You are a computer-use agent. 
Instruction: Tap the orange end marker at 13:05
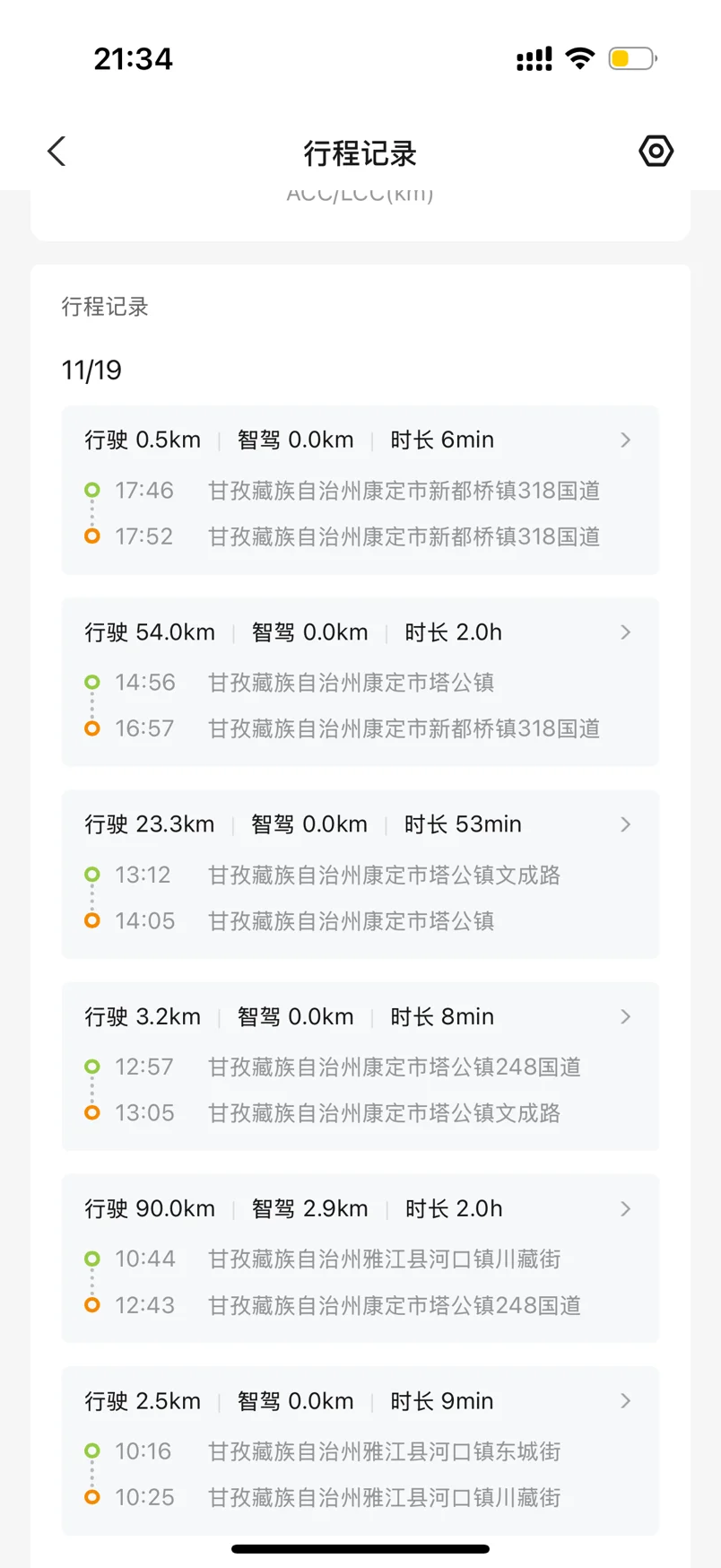coord(91,1113)
